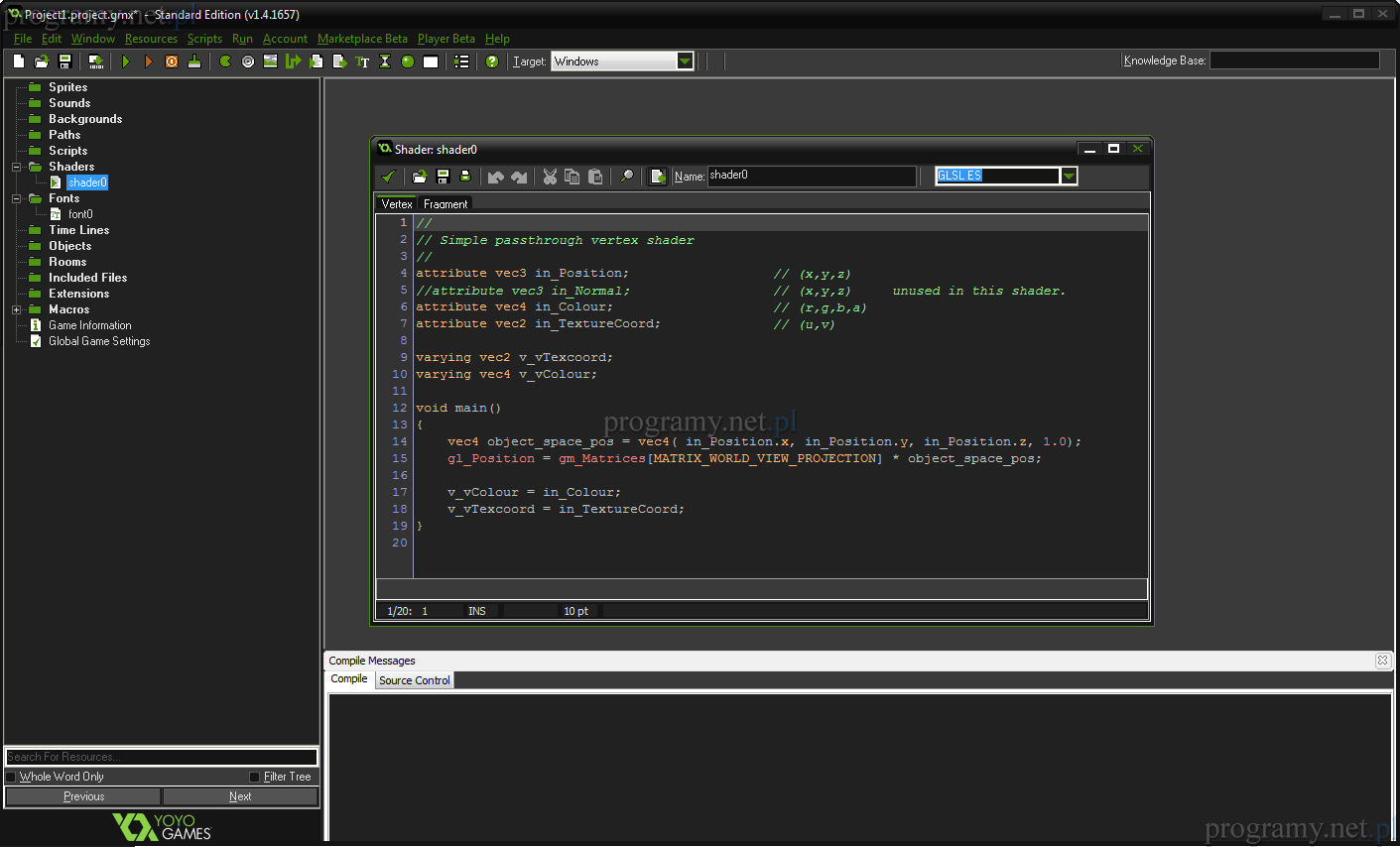This screenshot has height=847, width=1400.
Task: Clean the build with the broom icon
Action: 194,61
